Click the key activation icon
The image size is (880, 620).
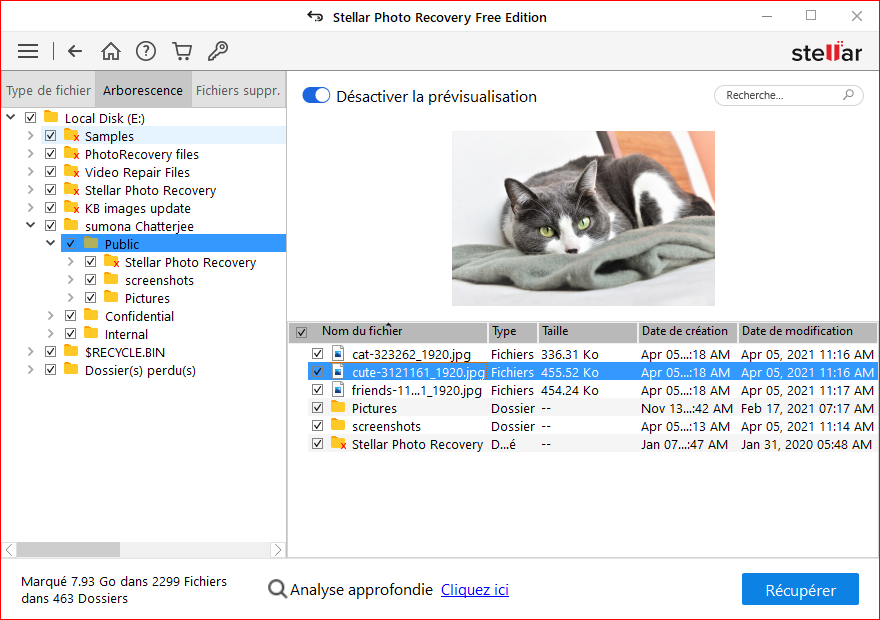coord(218,52)
